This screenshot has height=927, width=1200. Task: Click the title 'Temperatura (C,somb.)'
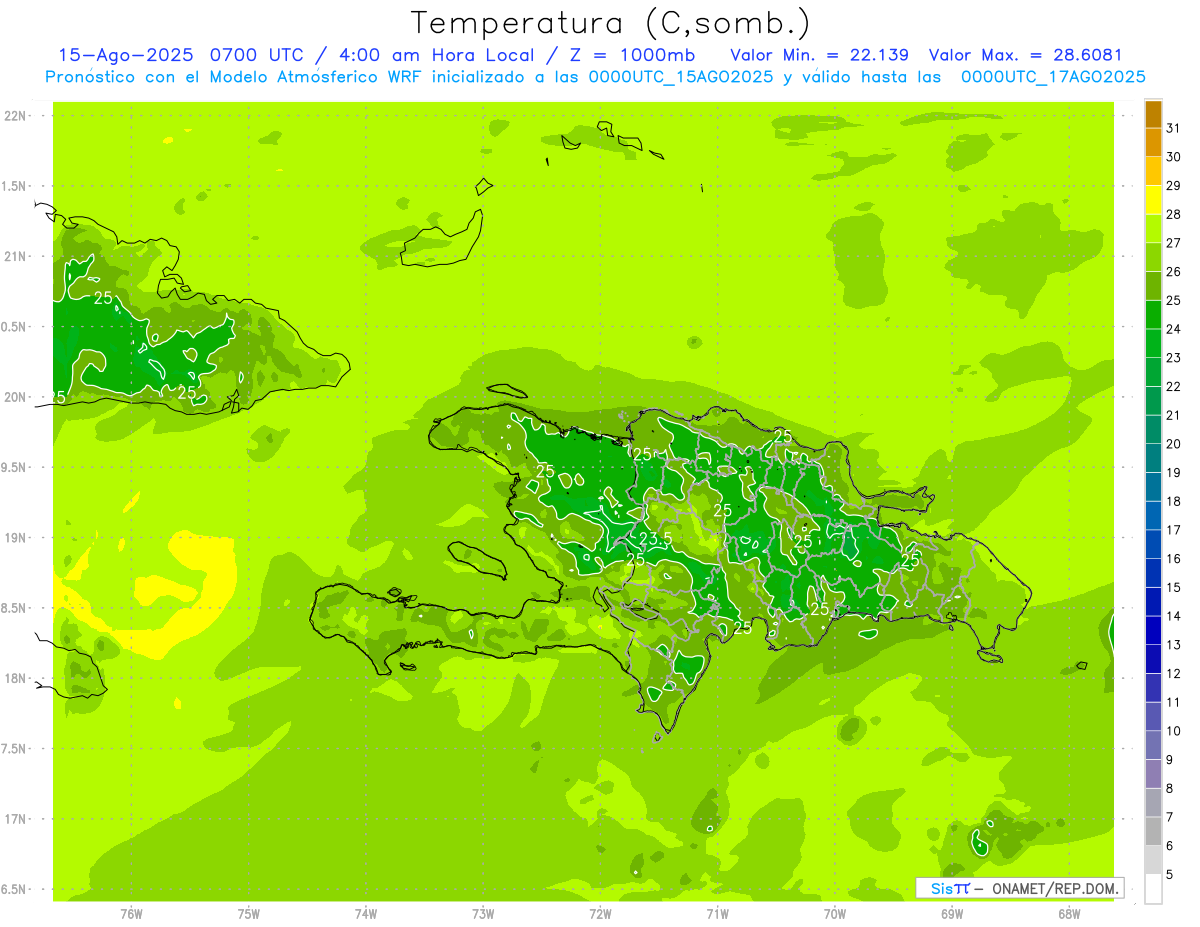pyautogui.click(x=610, y=23)
